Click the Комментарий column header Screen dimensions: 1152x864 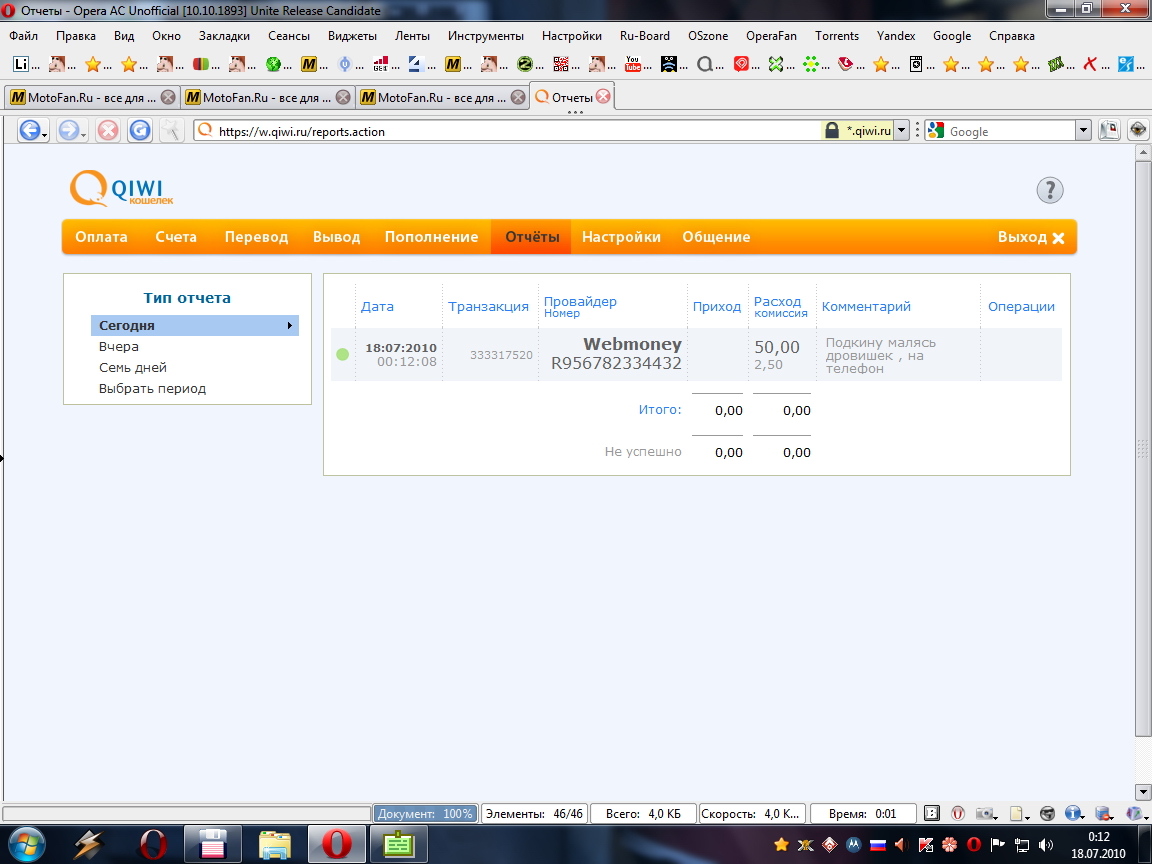866,306
